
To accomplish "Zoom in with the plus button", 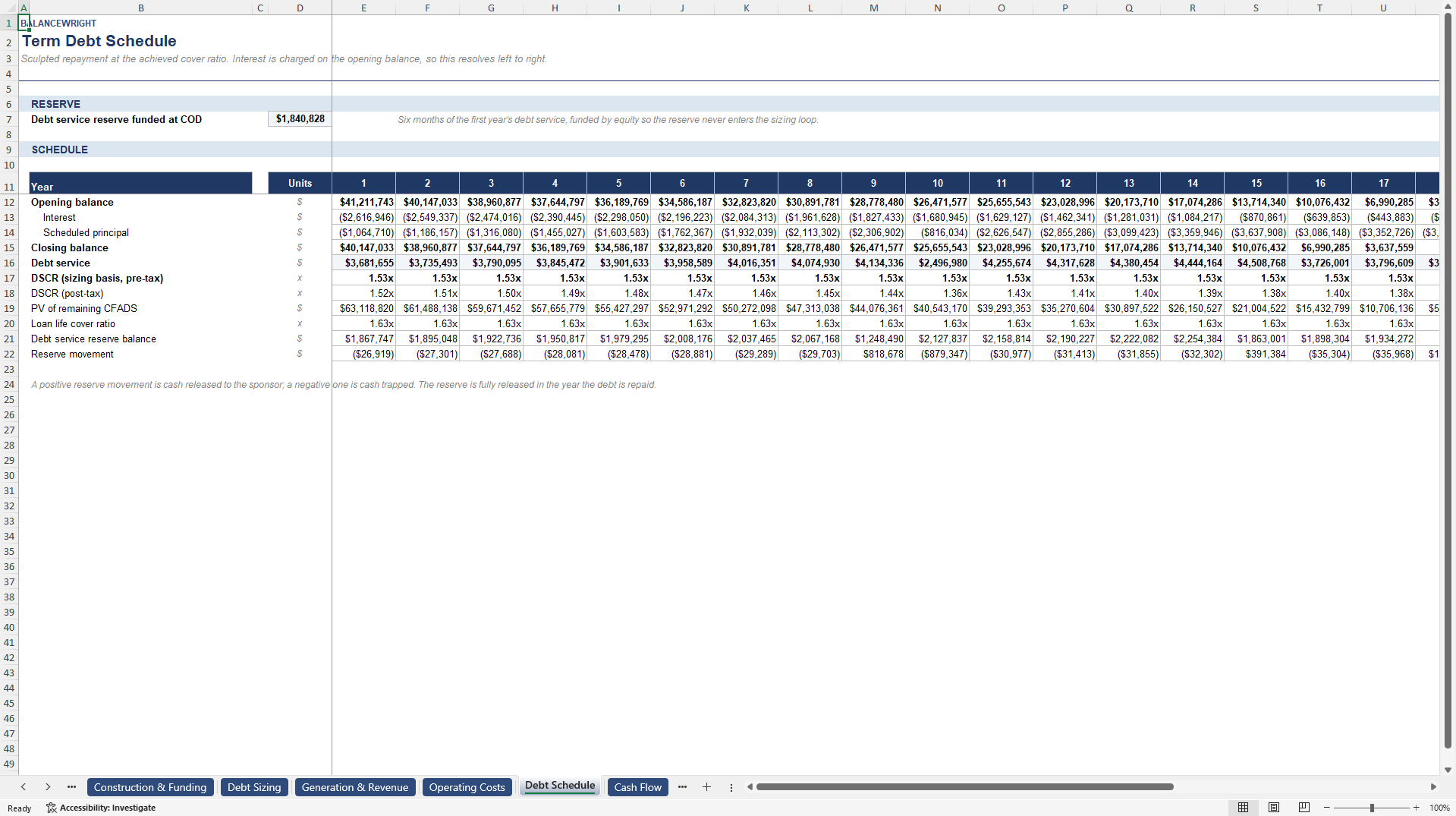I will point(1416,808).
